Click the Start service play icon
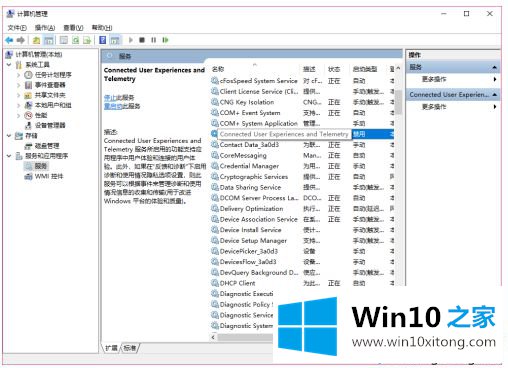Screen dimensions: 508x368 (131, 40)
